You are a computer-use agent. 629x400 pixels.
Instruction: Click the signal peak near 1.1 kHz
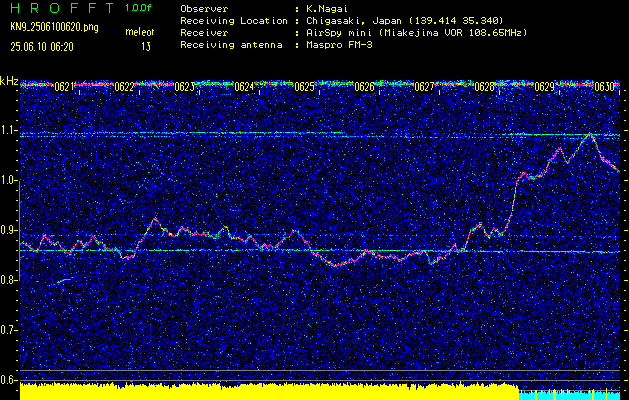589,135
